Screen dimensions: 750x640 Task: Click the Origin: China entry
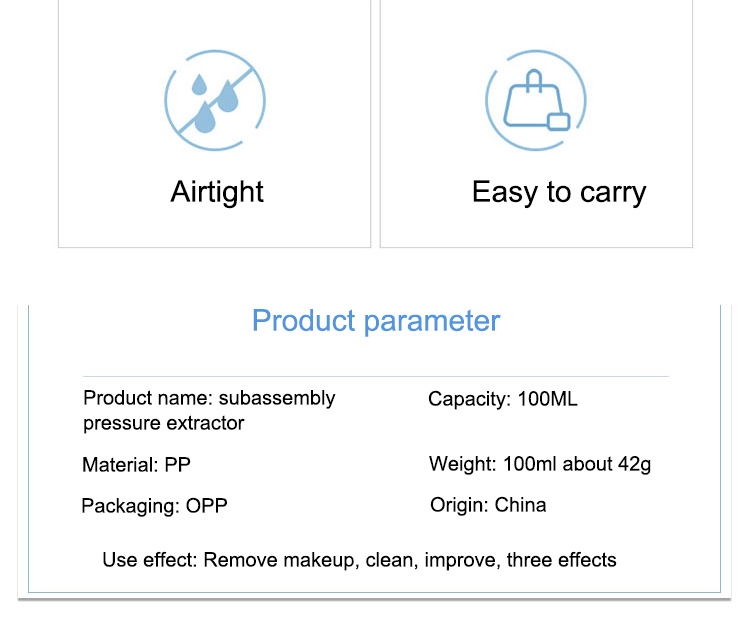pos(488,505)
